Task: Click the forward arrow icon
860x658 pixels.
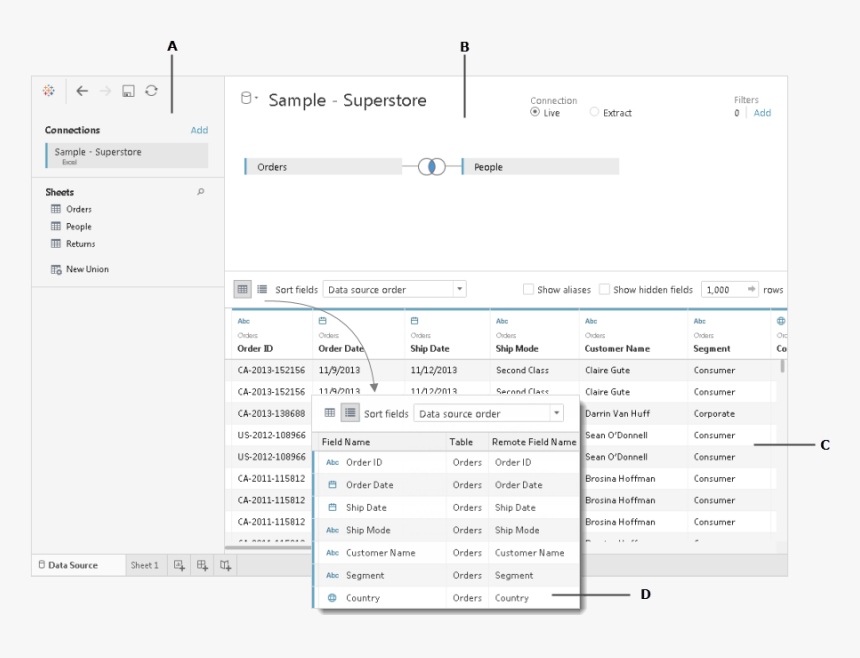Action: click(105, 91)
